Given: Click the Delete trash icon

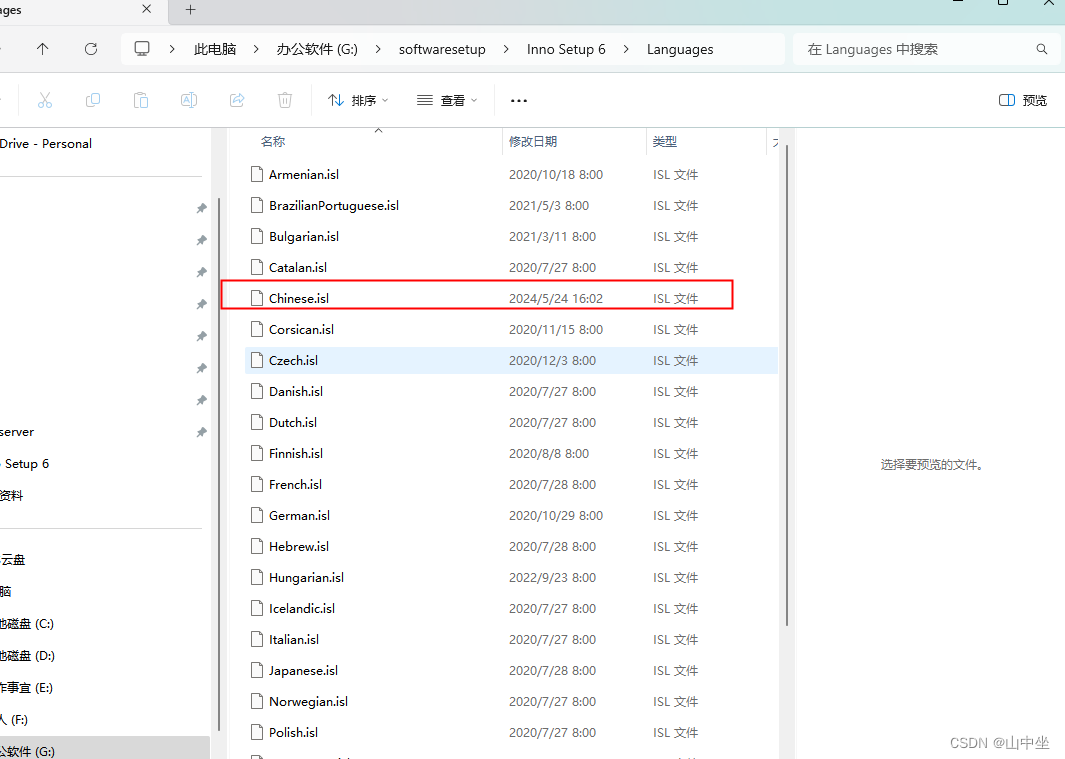Looking at the screenshot, I should (x=285, y=101).
